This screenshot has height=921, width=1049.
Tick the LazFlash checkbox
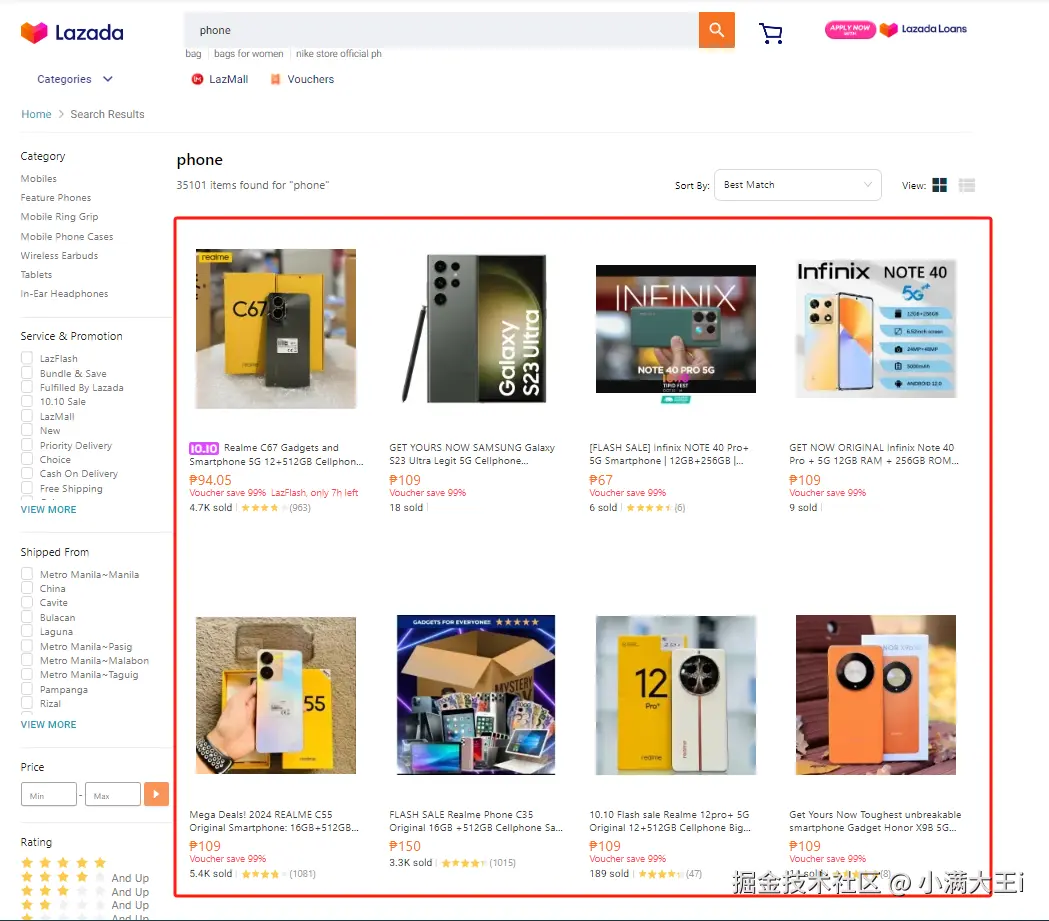tap(27, 358)
